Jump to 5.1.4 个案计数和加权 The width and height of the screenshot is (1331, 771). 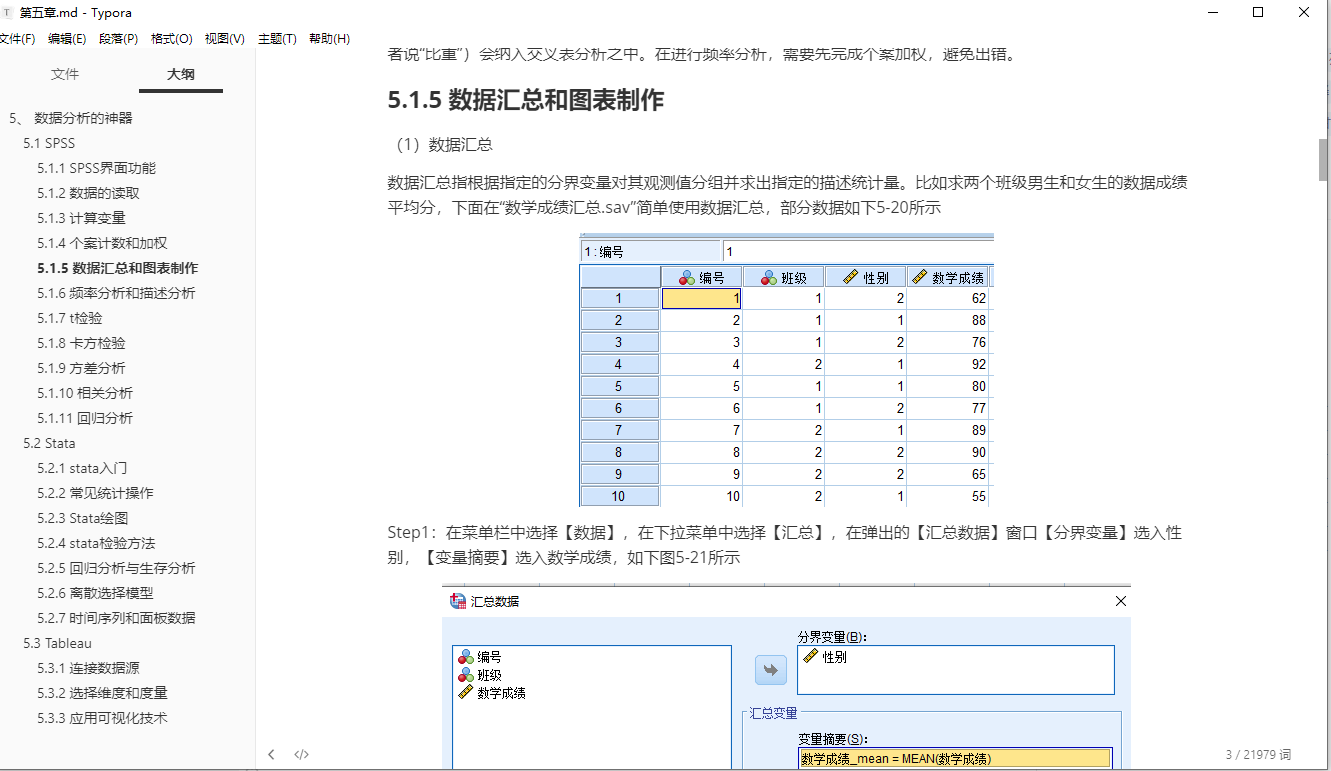click(102, 243)
